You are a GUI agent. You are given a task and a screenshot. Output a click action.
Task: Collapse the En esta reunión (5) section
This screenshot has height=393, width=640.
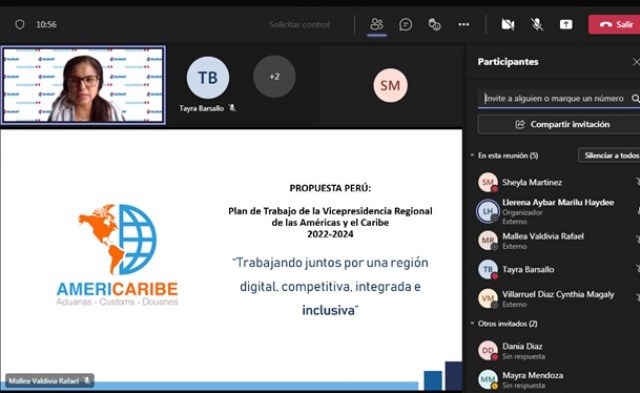[x=472, y=155]
